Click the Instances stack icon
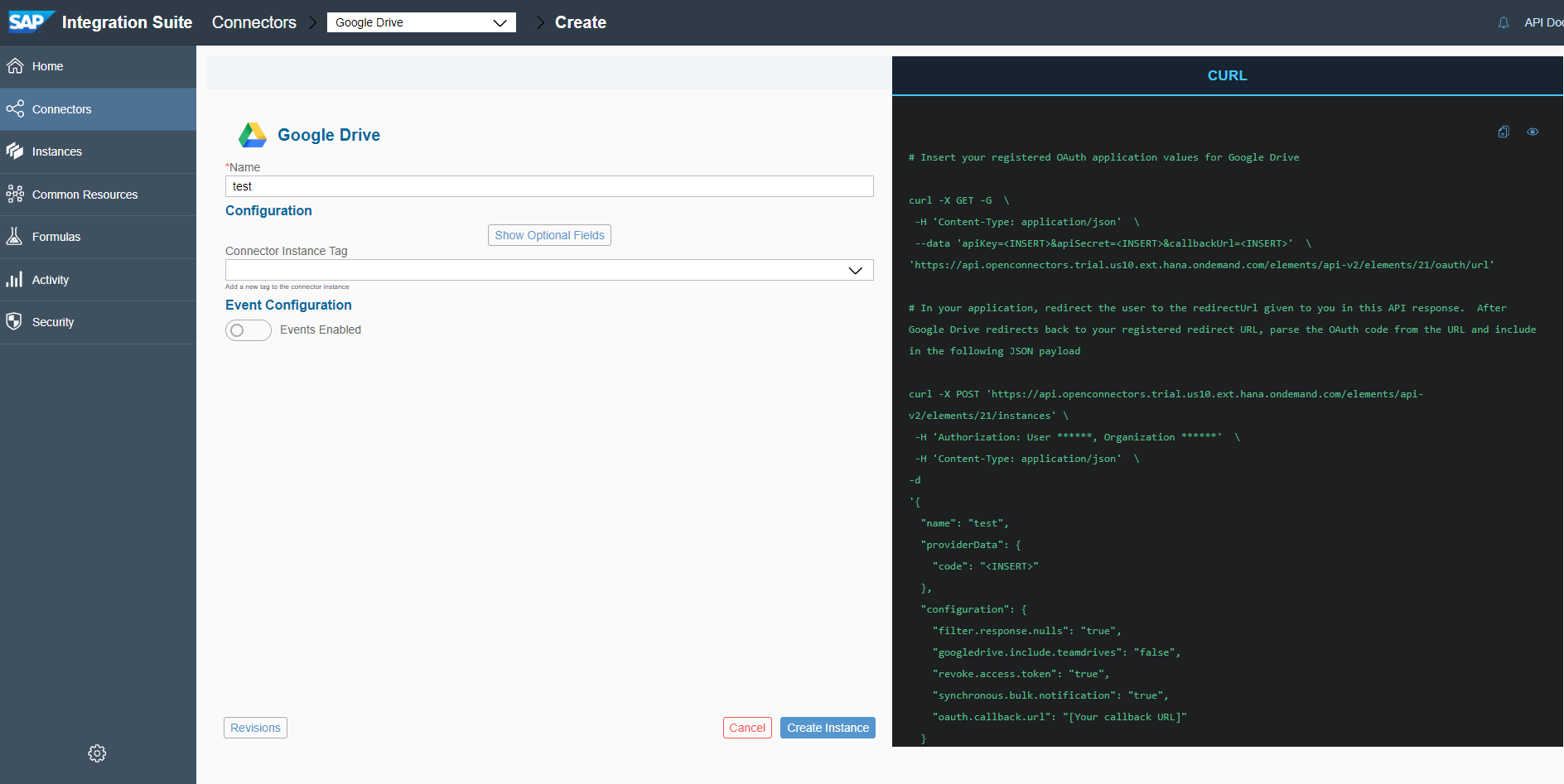The width and height of the screenshot is (1564, 784). pyautogui.click(x=15, y=151)
